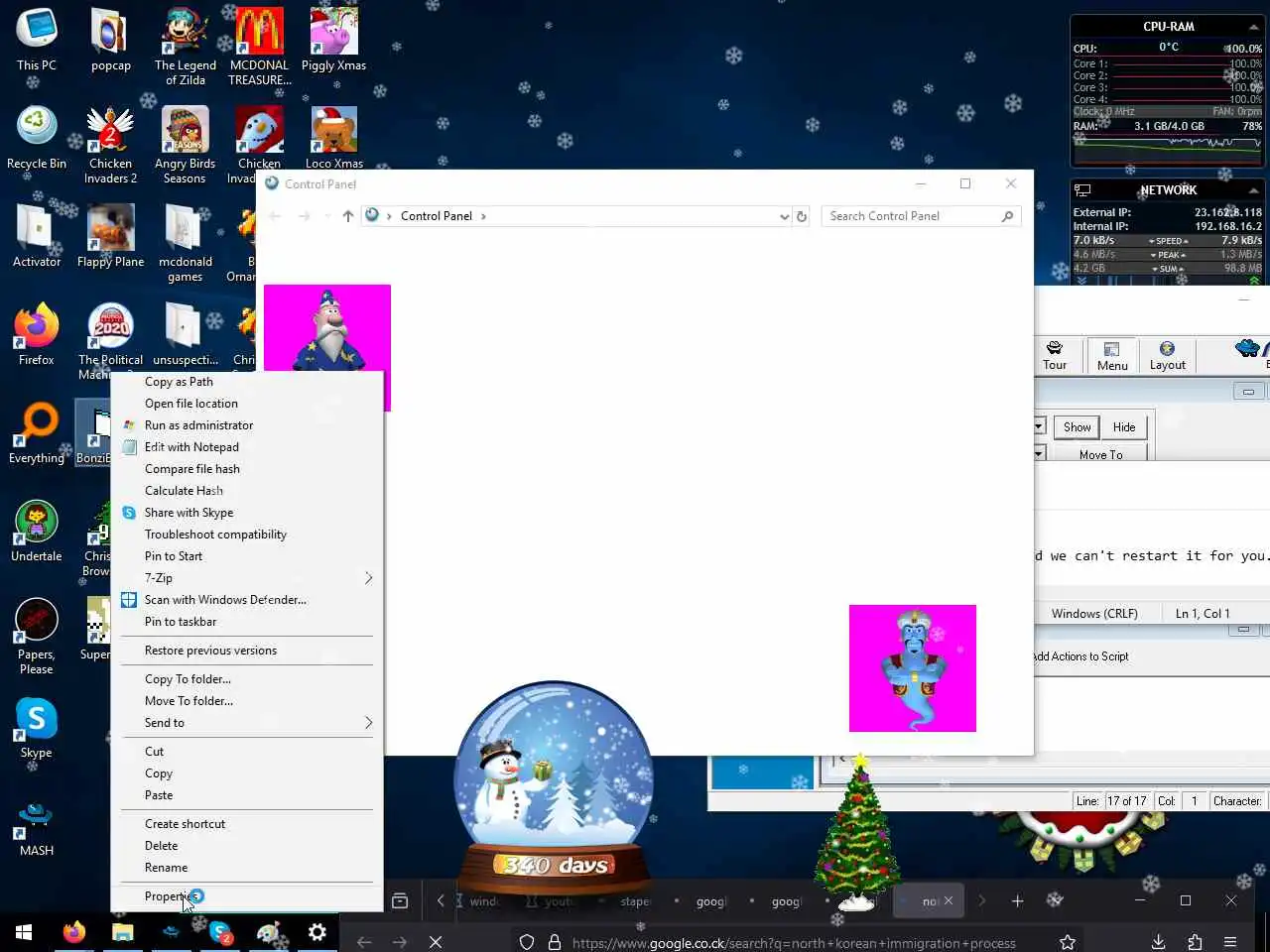Select Angry Birds Seasons shortcut
Screen dimensions: 1270x952
[x=186, y=146]
